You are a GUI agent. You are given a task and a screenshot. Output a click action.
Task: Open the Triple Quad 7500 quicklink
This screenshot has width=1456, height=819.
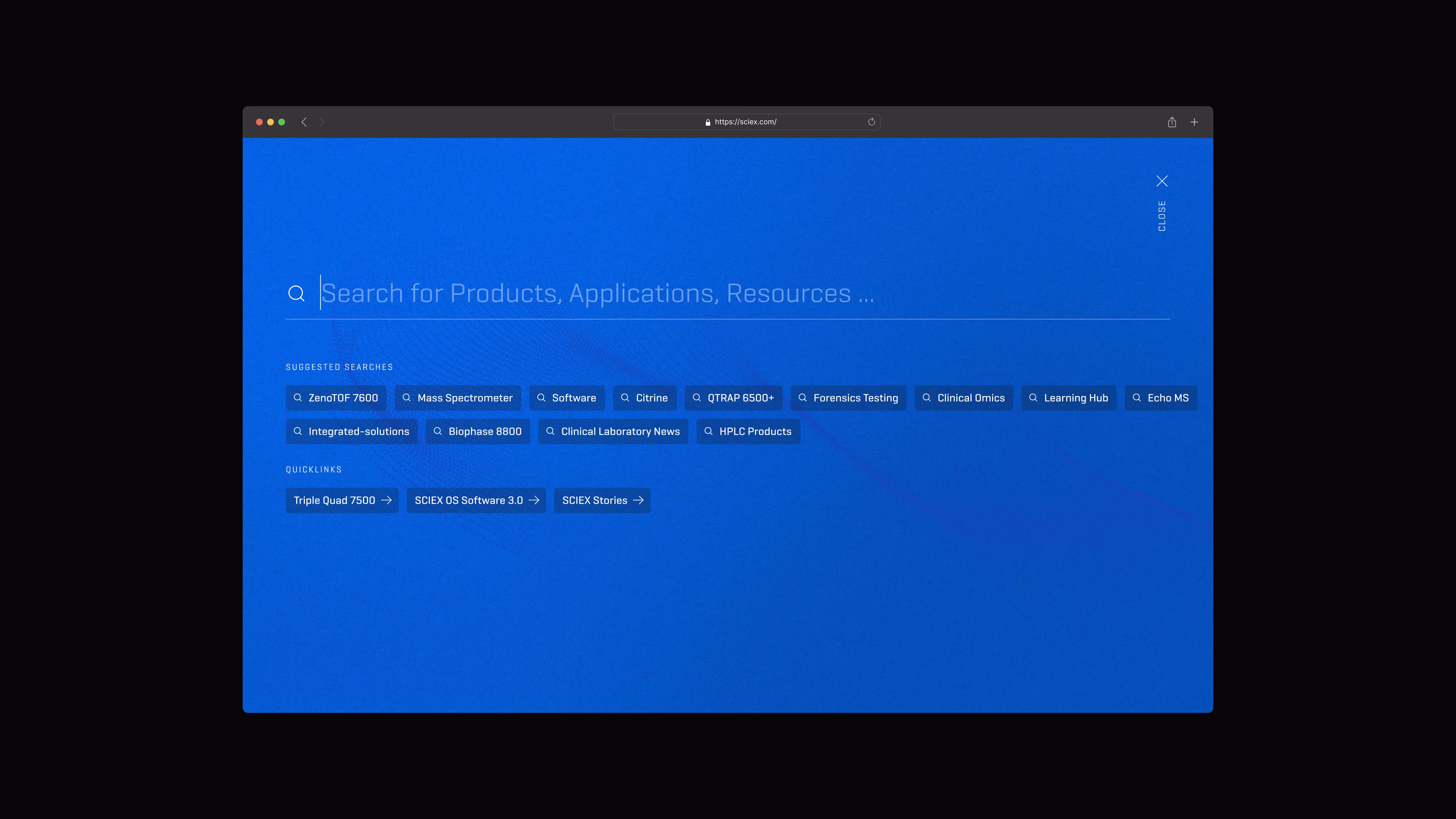point(342,500)
